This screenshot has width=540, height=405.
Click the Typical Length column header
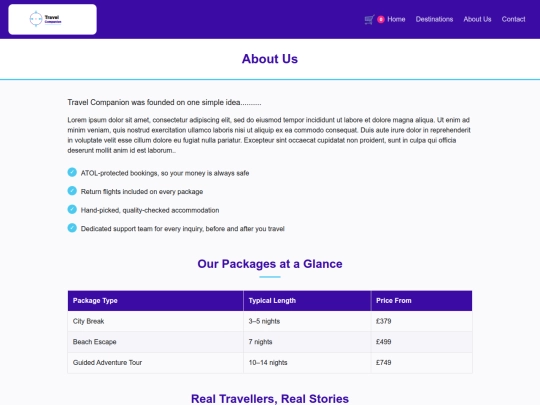[x=307, y=301]
